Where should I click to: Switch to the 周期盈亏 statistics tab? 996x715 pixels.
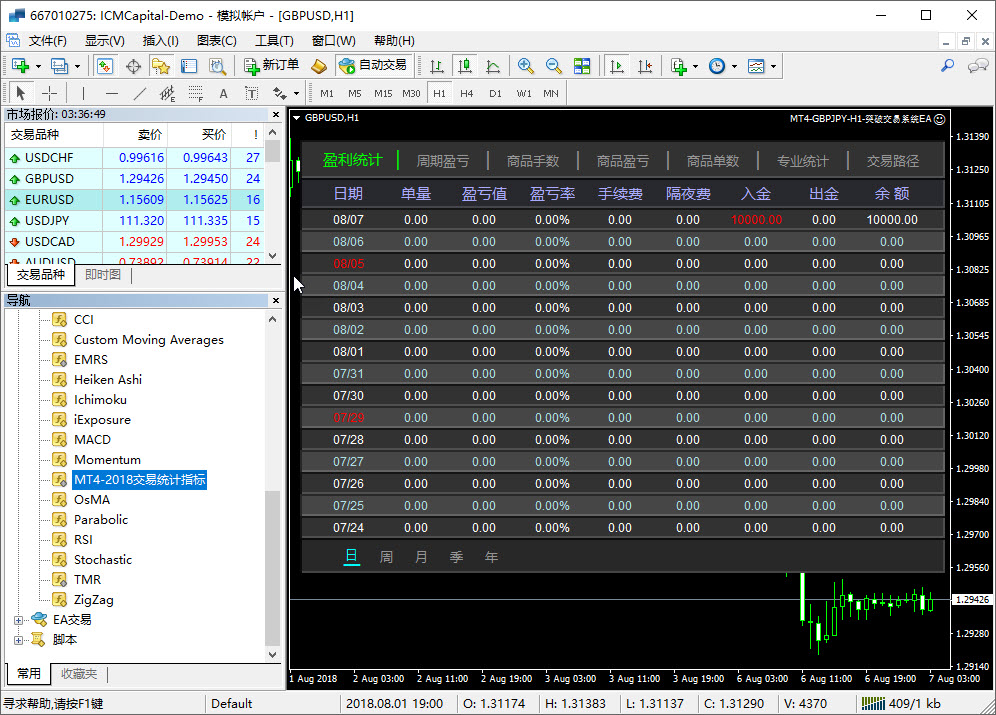pos(443,161)
